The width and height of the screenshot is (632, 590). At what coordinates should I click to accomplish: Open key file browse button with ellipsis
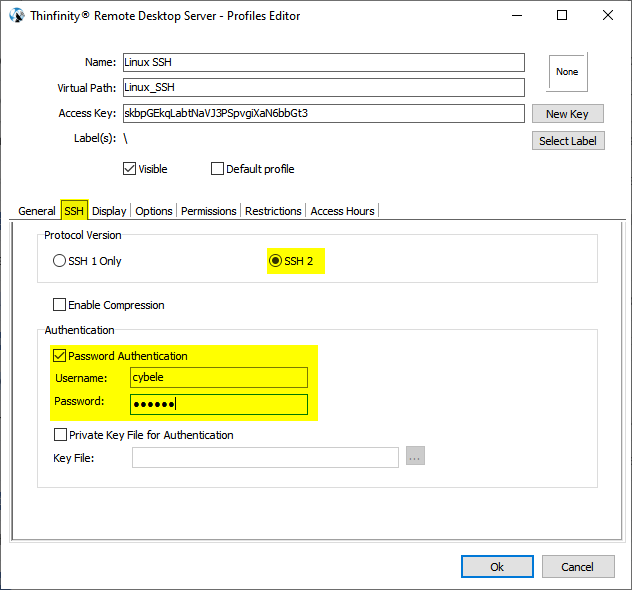tap(415, 456)
